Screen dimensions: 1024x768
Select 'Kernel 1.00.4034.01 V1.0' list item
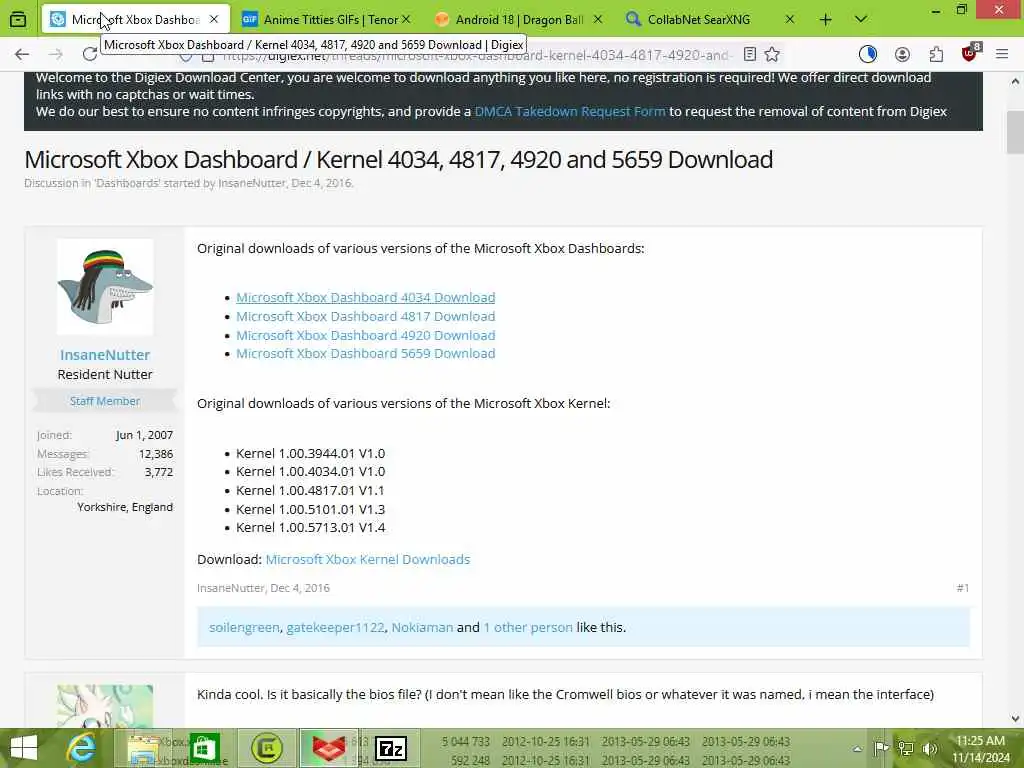(x=310, y=472)
